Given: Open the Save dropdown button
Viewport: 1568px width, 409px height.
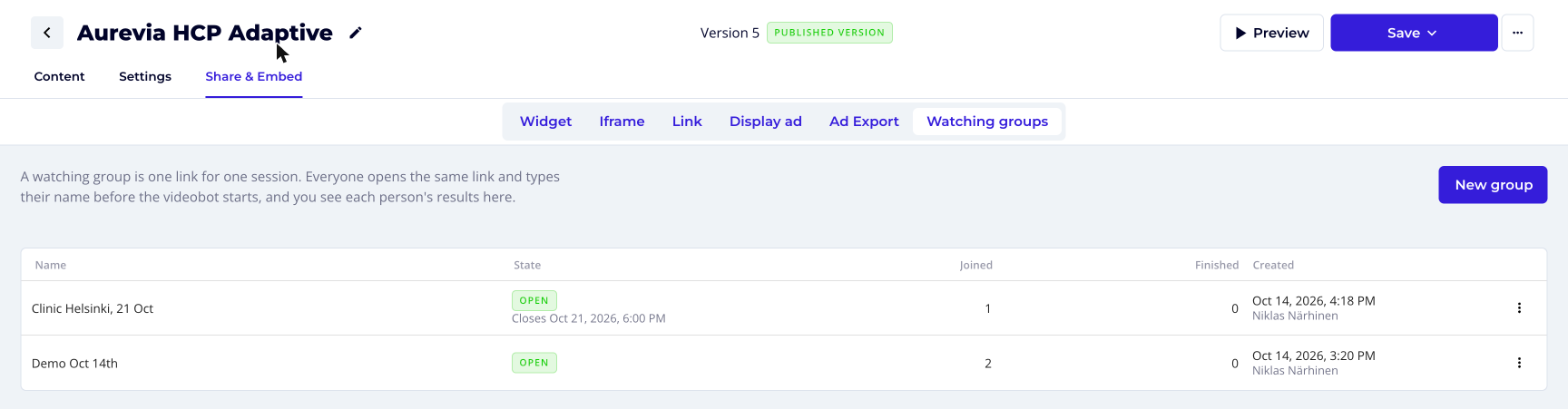Looking at the screenshot, I should click(x=1413, y=32).
